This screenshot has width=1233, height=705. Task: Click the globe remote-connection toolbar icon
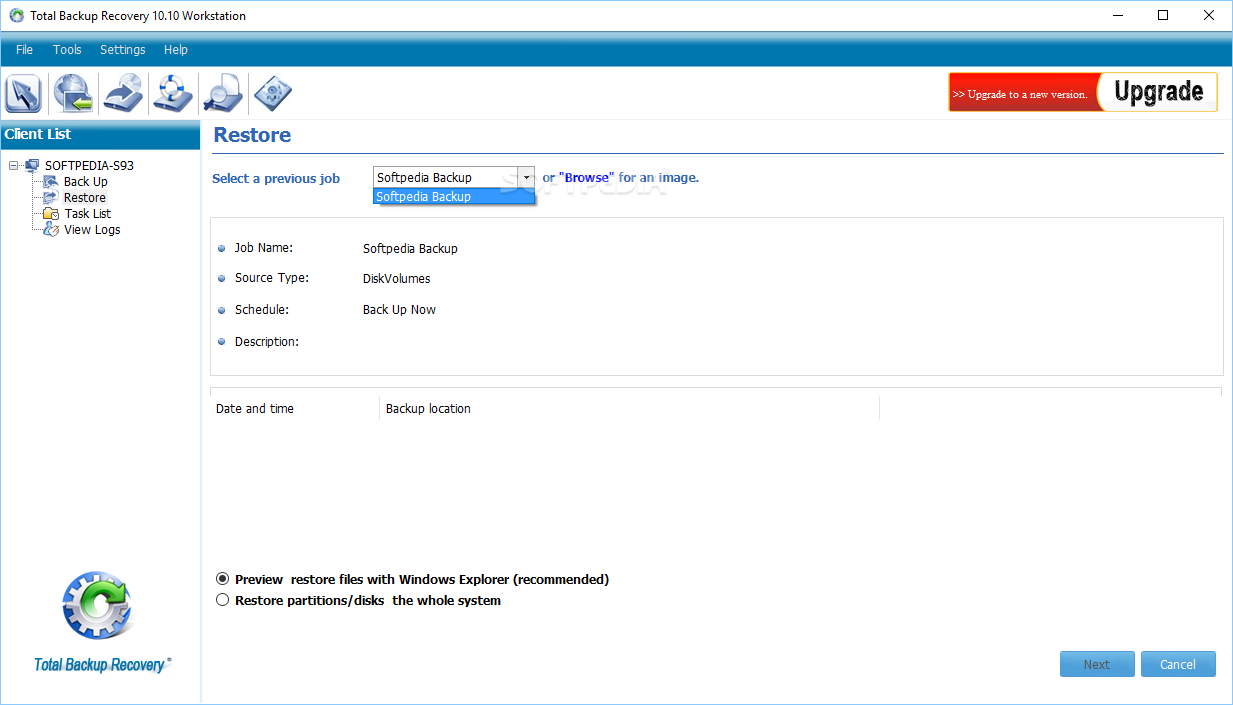click(73, 94)
